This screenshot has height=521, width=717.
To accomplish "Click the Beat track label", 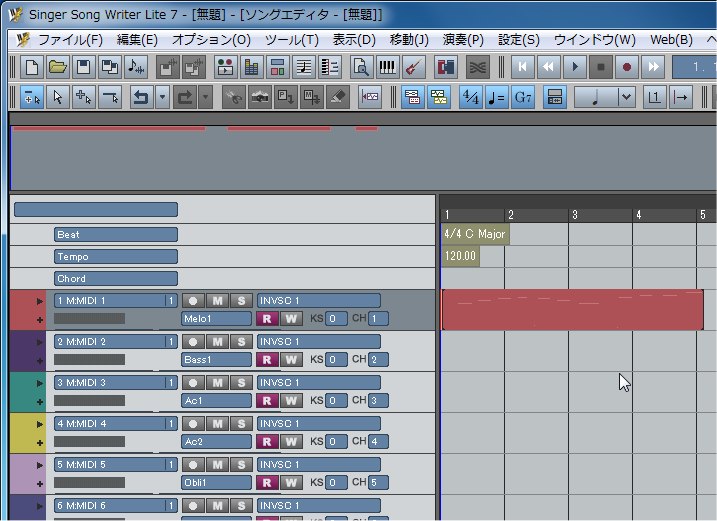I will click(116, 235).
